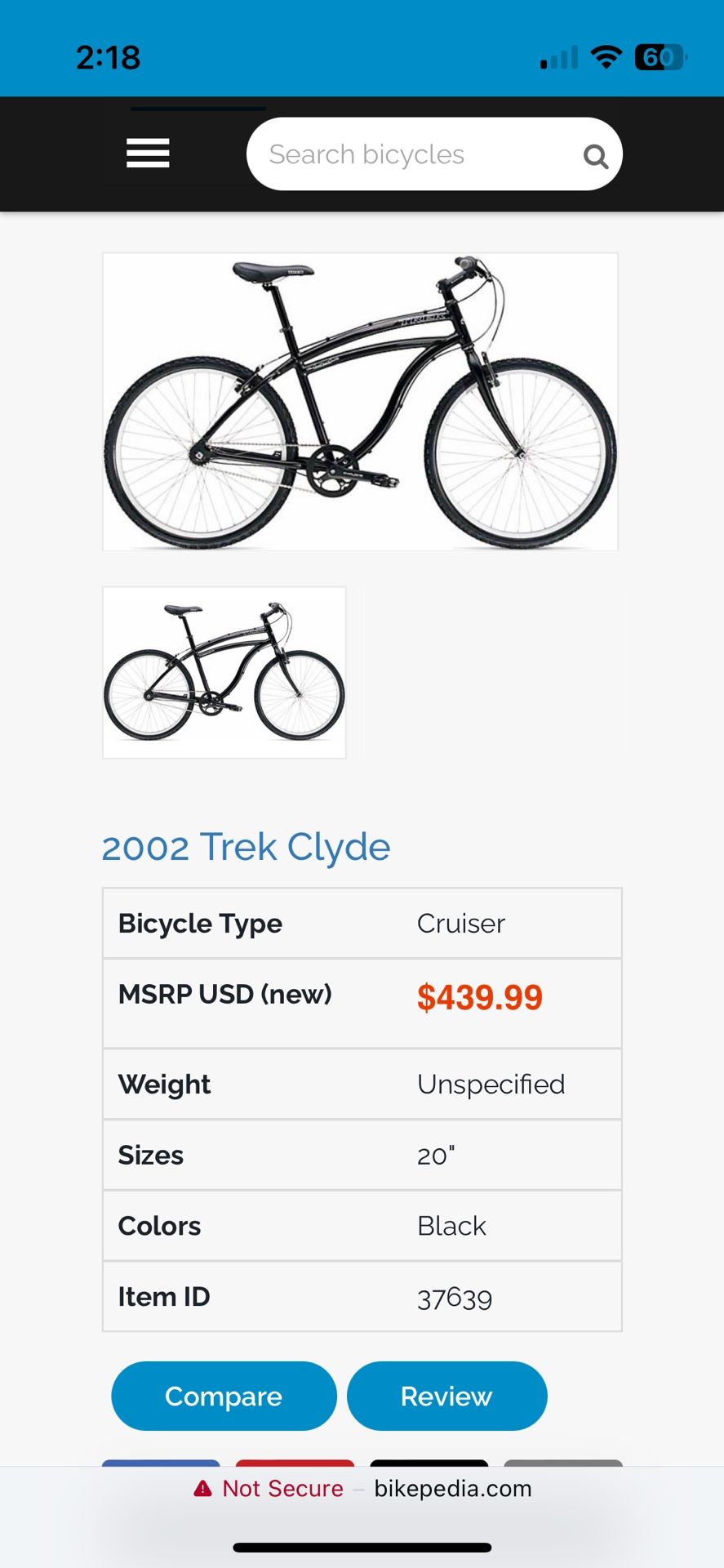Tap the Not Secure warning triangle icon
Image resolution: width=724 pixels, height=1568 pixels.
202,1489
